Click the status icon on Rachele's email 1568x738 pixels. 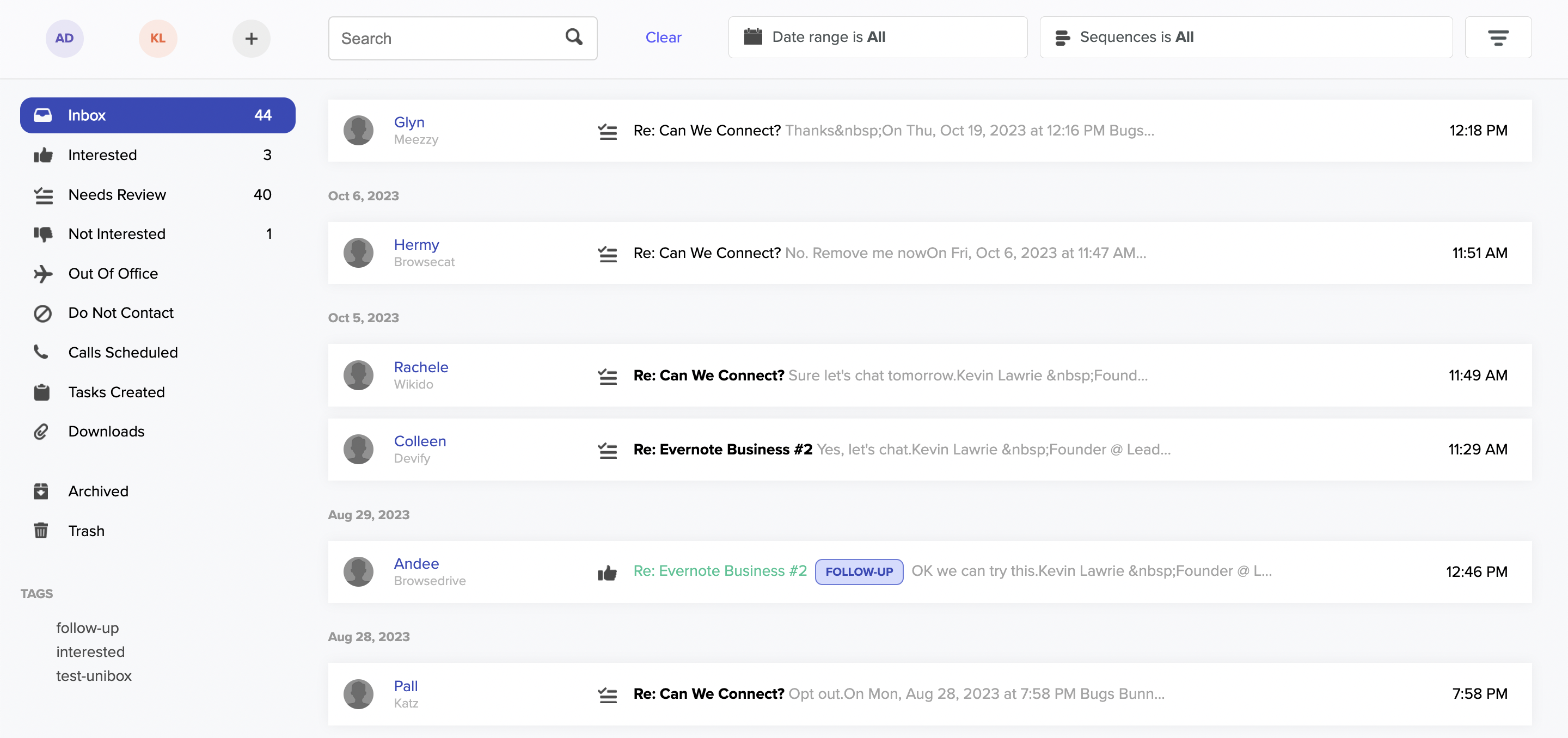pos(607,376)
